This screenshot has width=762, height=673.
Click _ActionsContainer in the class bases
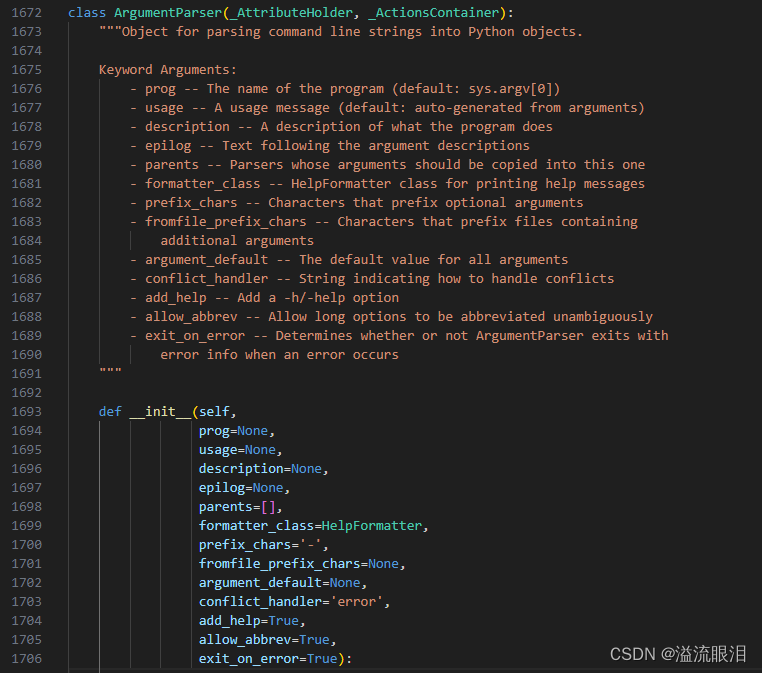click(433, 13)
